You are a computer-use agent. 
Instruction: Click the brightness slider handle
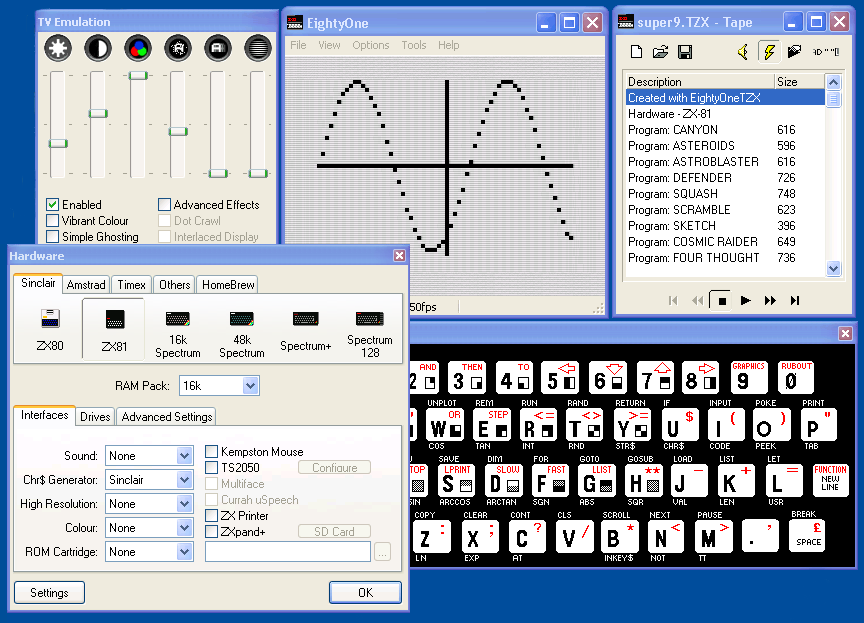[x=58, y=144]
